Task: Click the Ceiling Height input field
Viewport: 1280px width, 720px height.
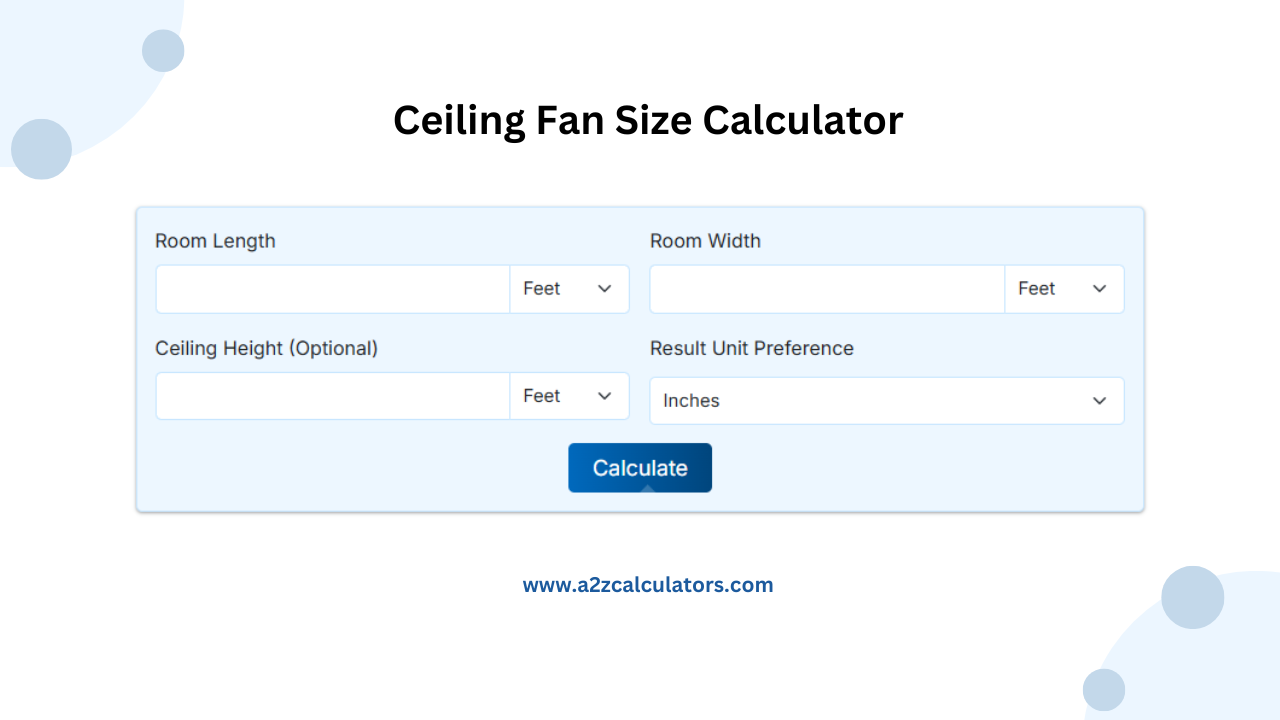Action: [331, 395]
